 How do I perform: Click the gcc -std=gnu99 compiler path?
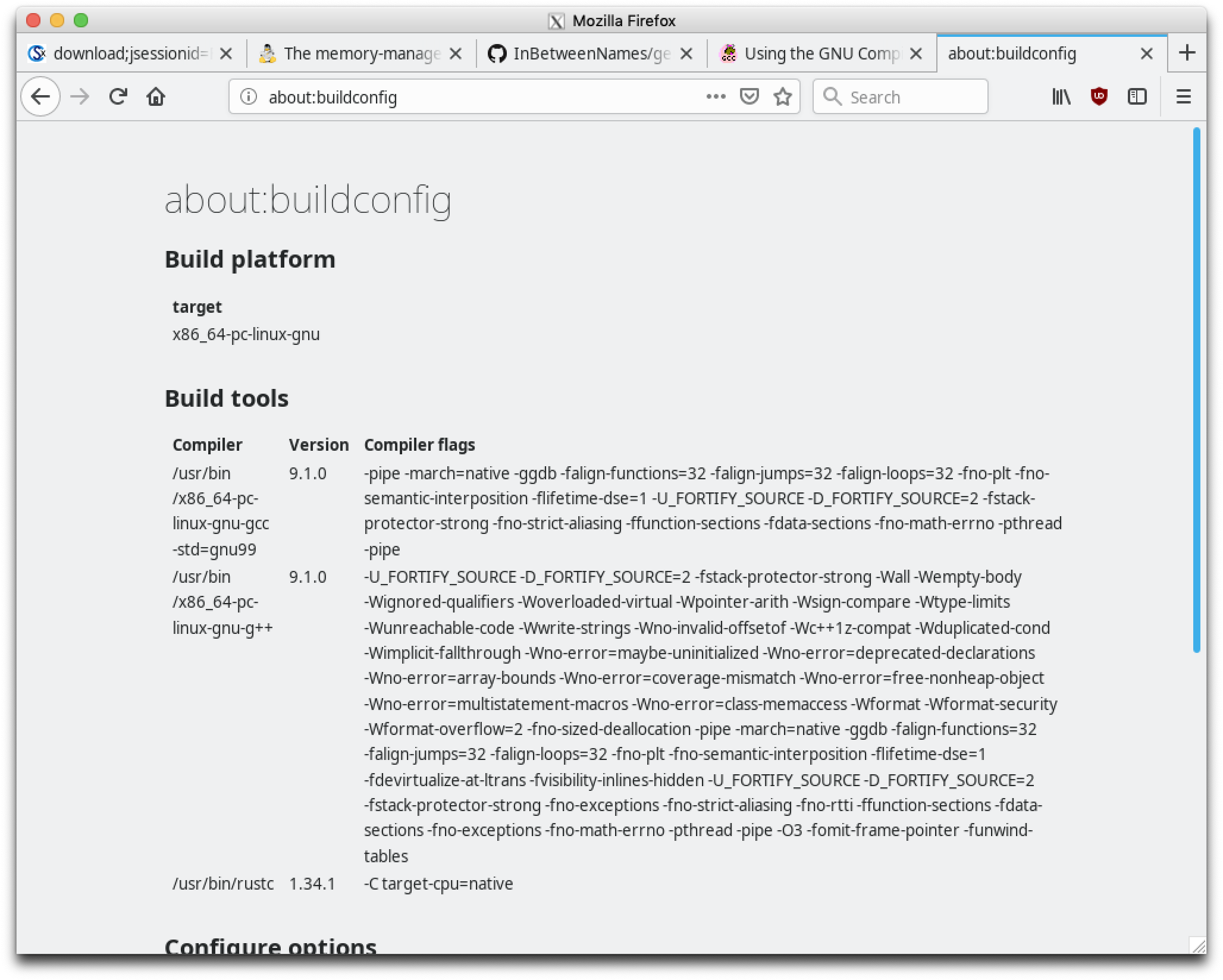tap(221, 511)
